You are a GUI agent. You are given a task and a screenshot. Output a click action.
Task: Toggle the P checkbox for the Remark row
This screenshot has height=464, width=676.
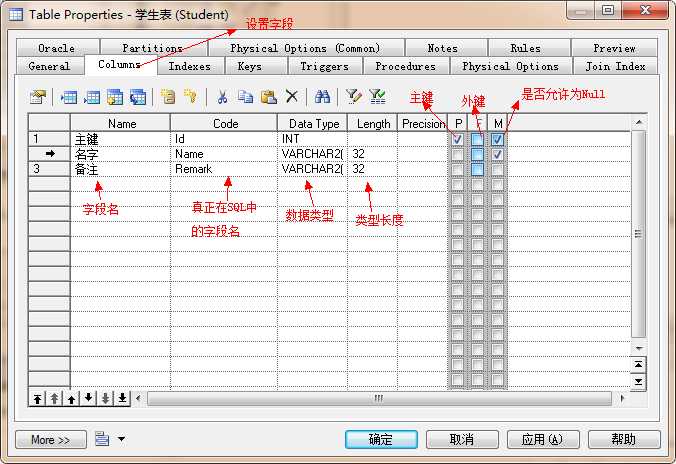coord(457,169)
